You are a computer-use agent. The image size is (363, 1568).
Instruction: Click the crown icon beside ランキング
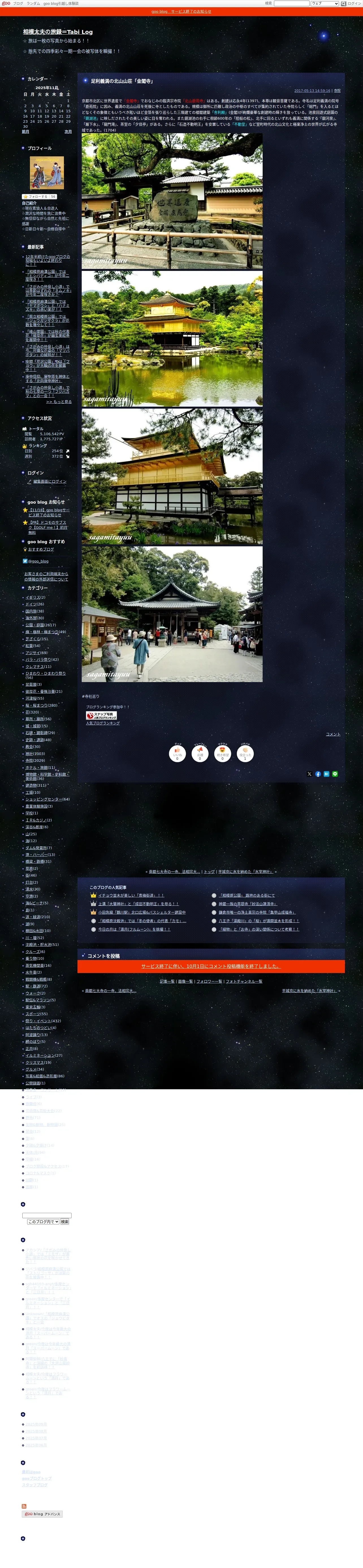click(x=25, y=446)
